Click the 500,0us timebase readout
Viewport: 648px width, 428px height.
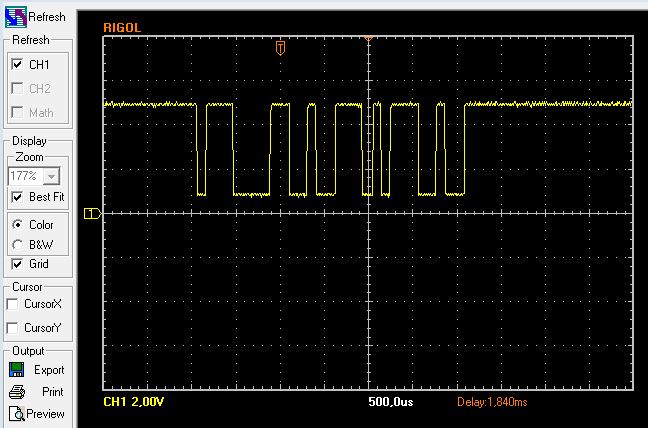click(x=391, y=402)
